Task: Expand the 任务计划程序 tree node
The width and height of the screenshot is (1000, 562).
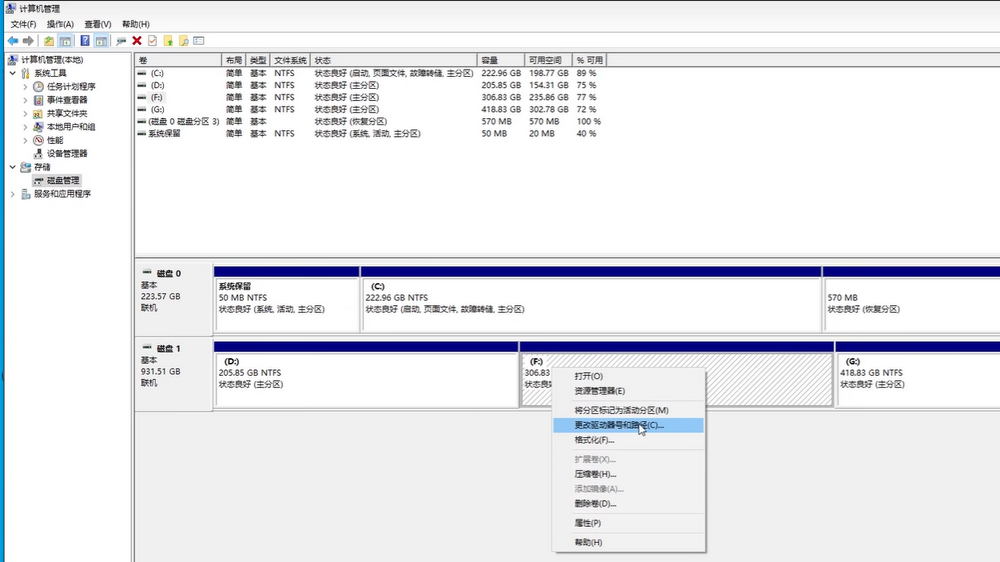Action: point(25,87)
